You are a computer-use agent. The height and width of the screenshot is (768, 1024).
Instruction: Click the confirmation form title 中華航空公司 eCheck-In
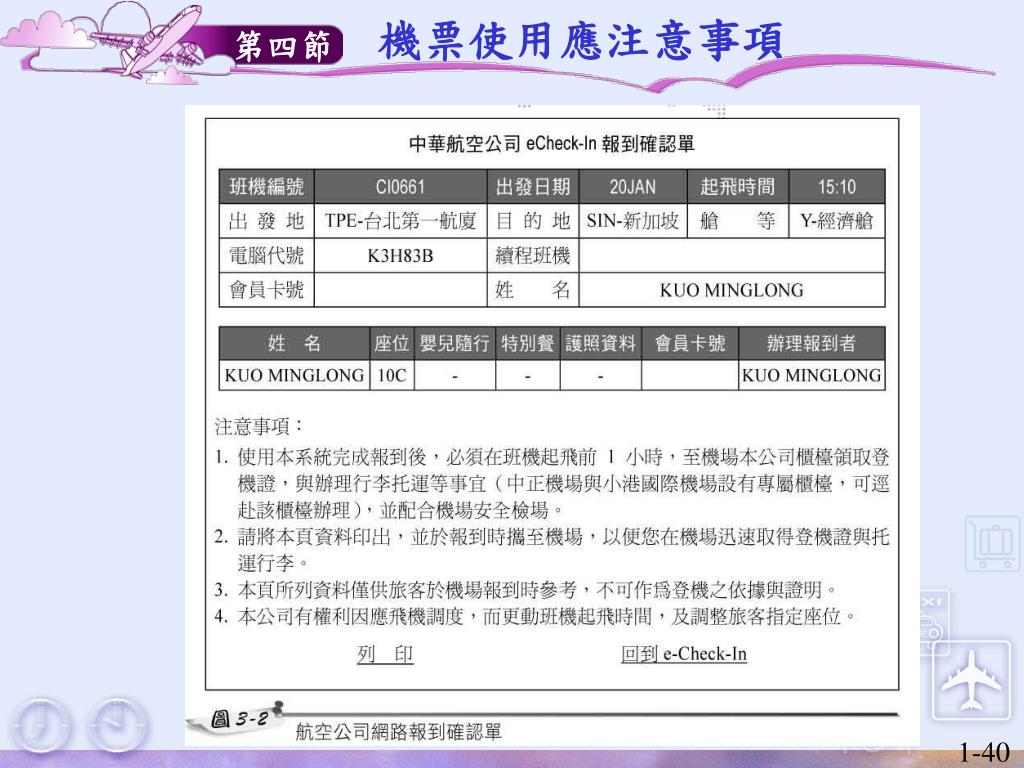[552, 144]
